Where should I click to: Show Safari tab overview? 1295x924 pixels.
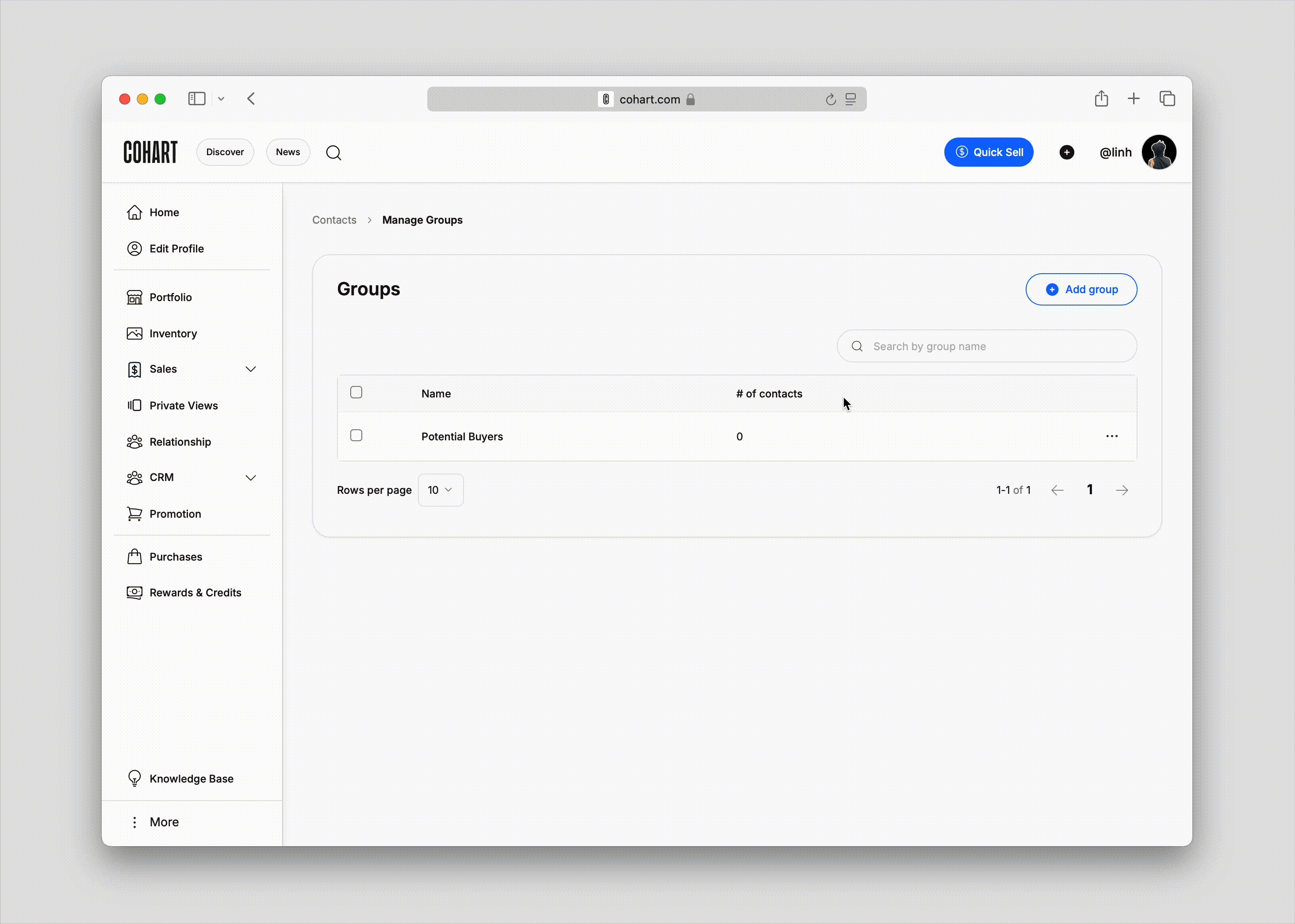(x=1168, y=99)
